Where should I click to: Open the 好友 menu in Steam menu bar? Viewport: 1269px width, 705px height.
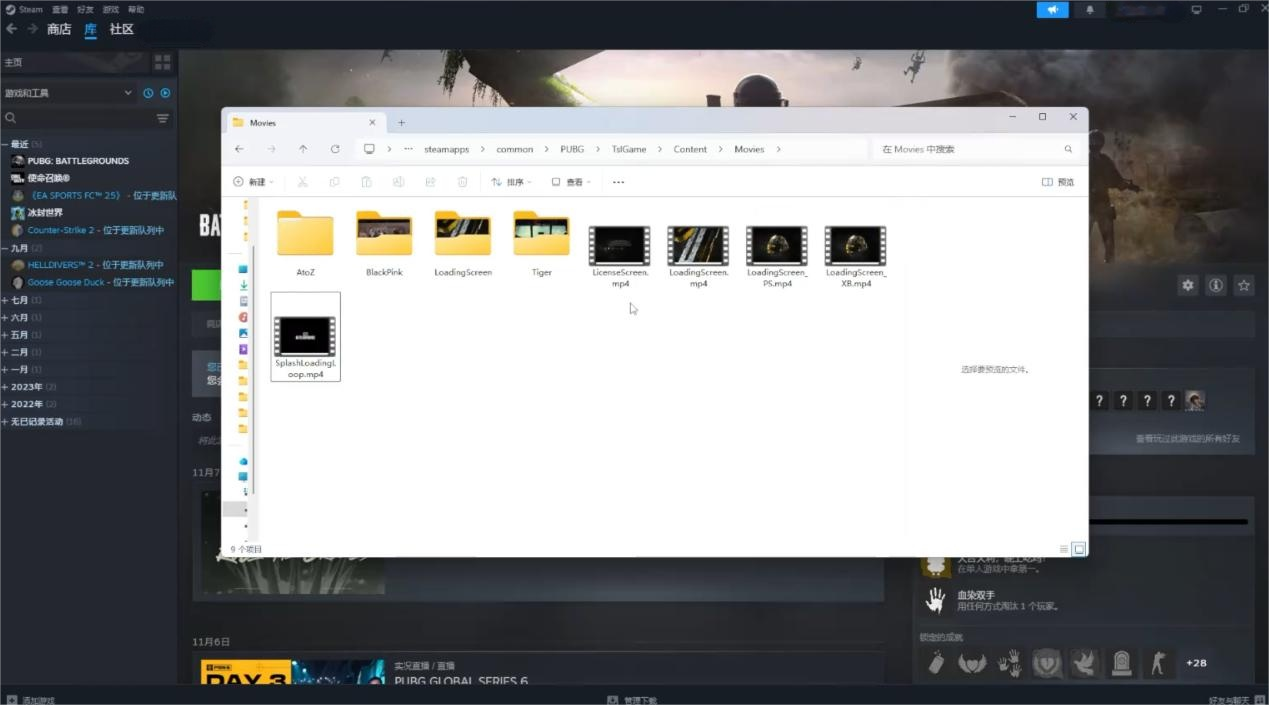(x=85, y=9)
